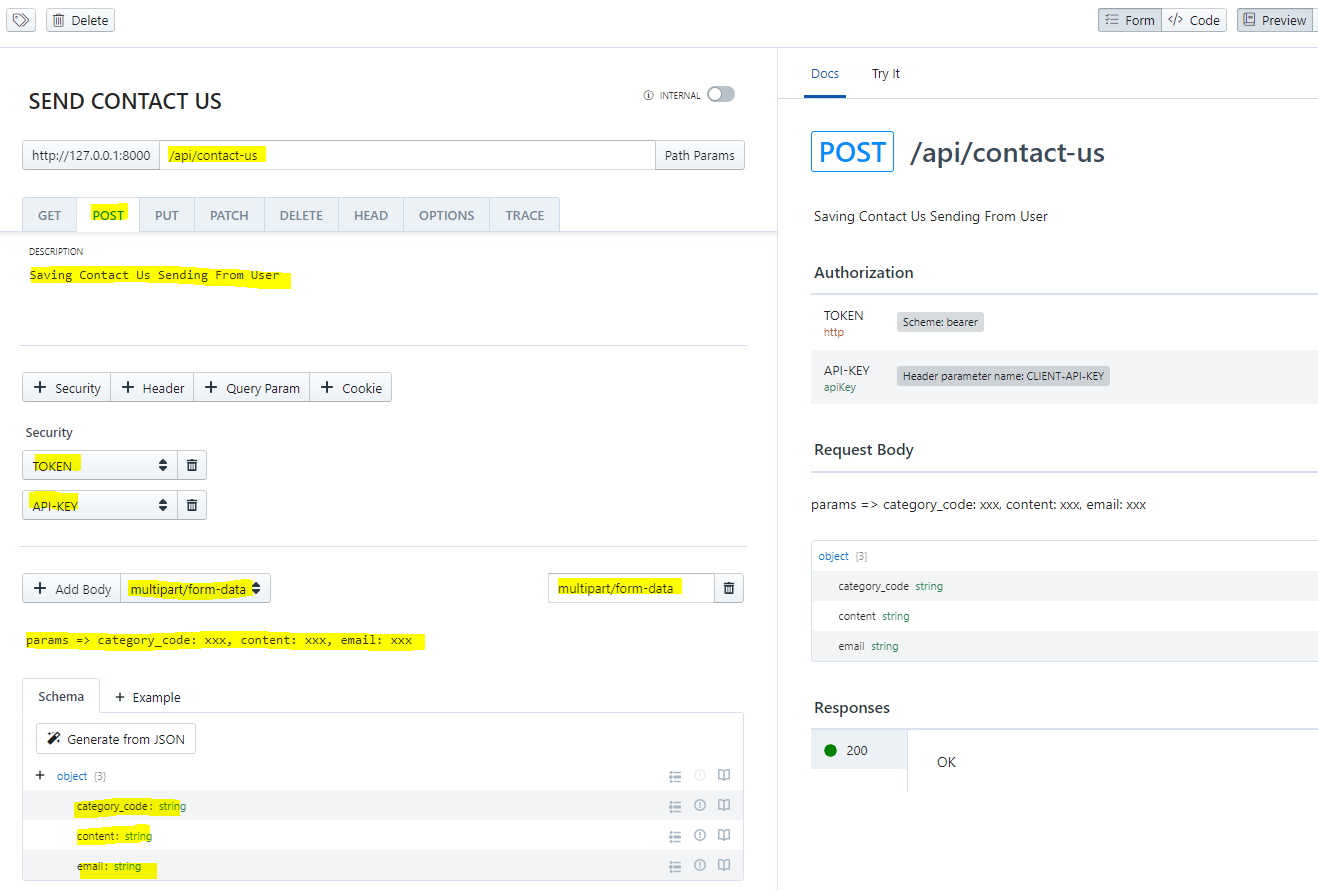Click the list icon on email row

675,866
